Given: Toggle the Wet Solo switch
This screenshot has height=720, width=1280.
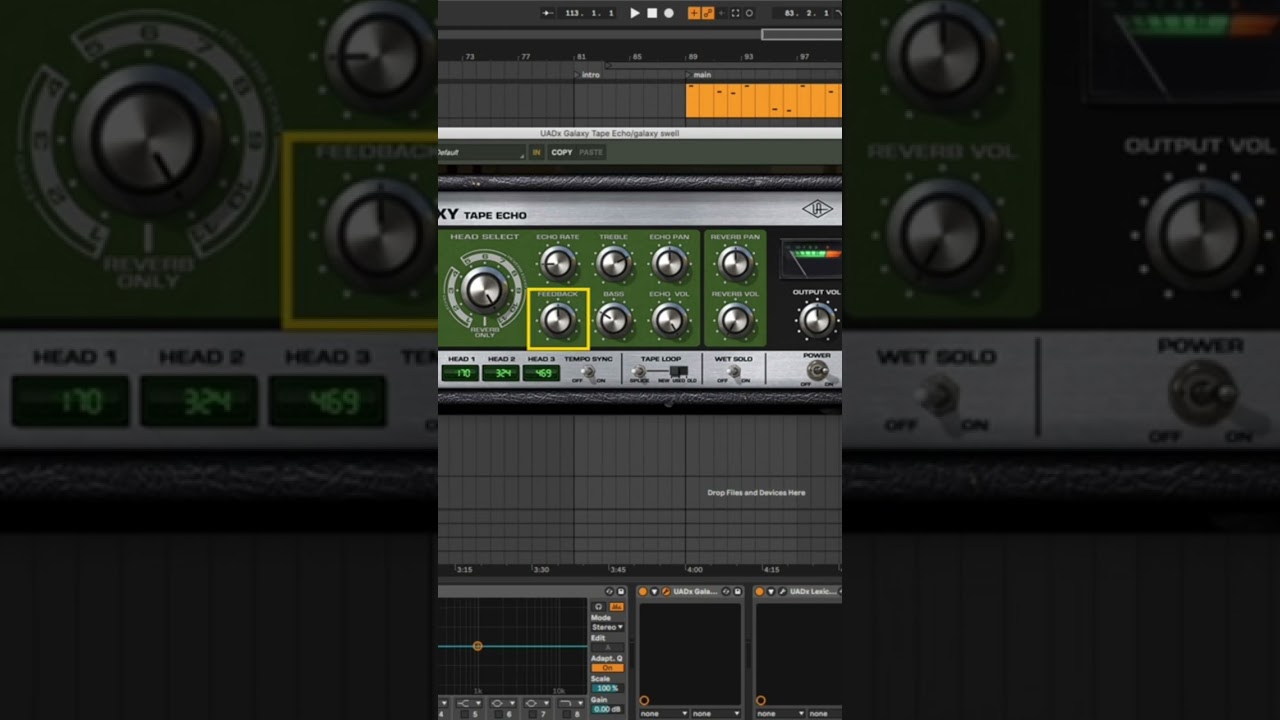Looking at the screenshot, I should [733, 373].
